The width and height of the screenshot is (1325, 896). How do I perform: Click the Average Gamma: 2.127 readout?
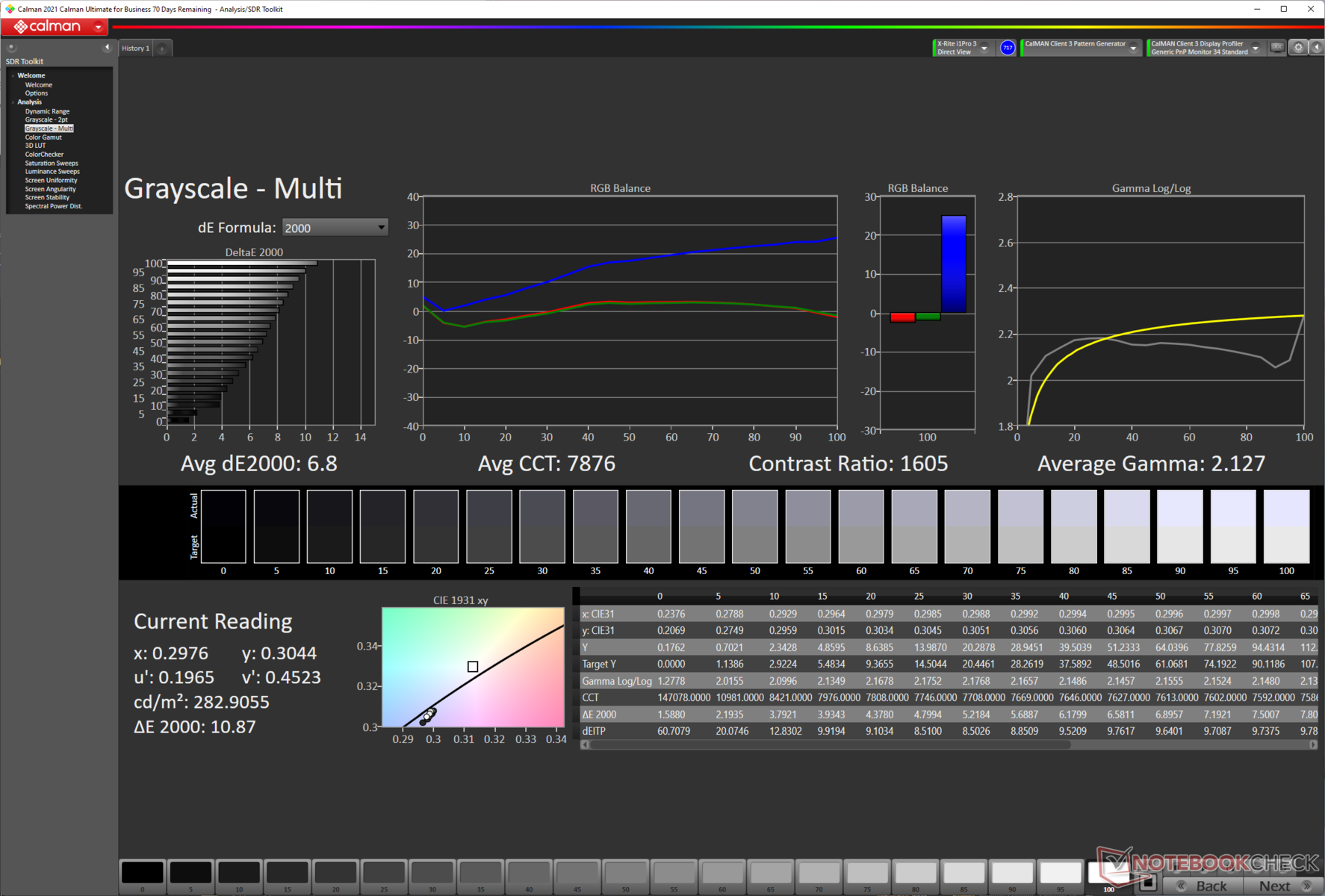point(1151,464)
